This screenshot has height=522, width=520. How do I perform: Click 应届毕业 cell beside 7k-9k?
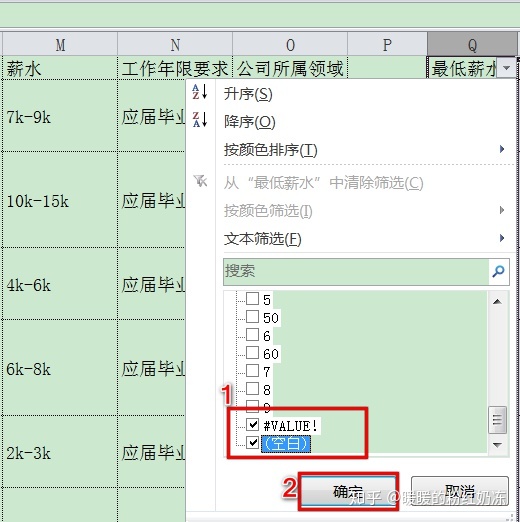(x=152, y=116)
